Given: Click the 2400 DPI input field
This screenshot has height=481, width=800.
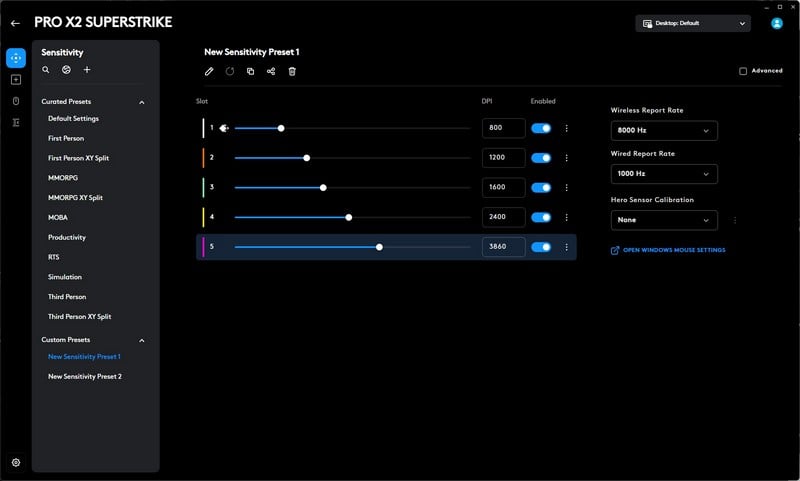Looking at the screenshot, I should pos(504,217).
